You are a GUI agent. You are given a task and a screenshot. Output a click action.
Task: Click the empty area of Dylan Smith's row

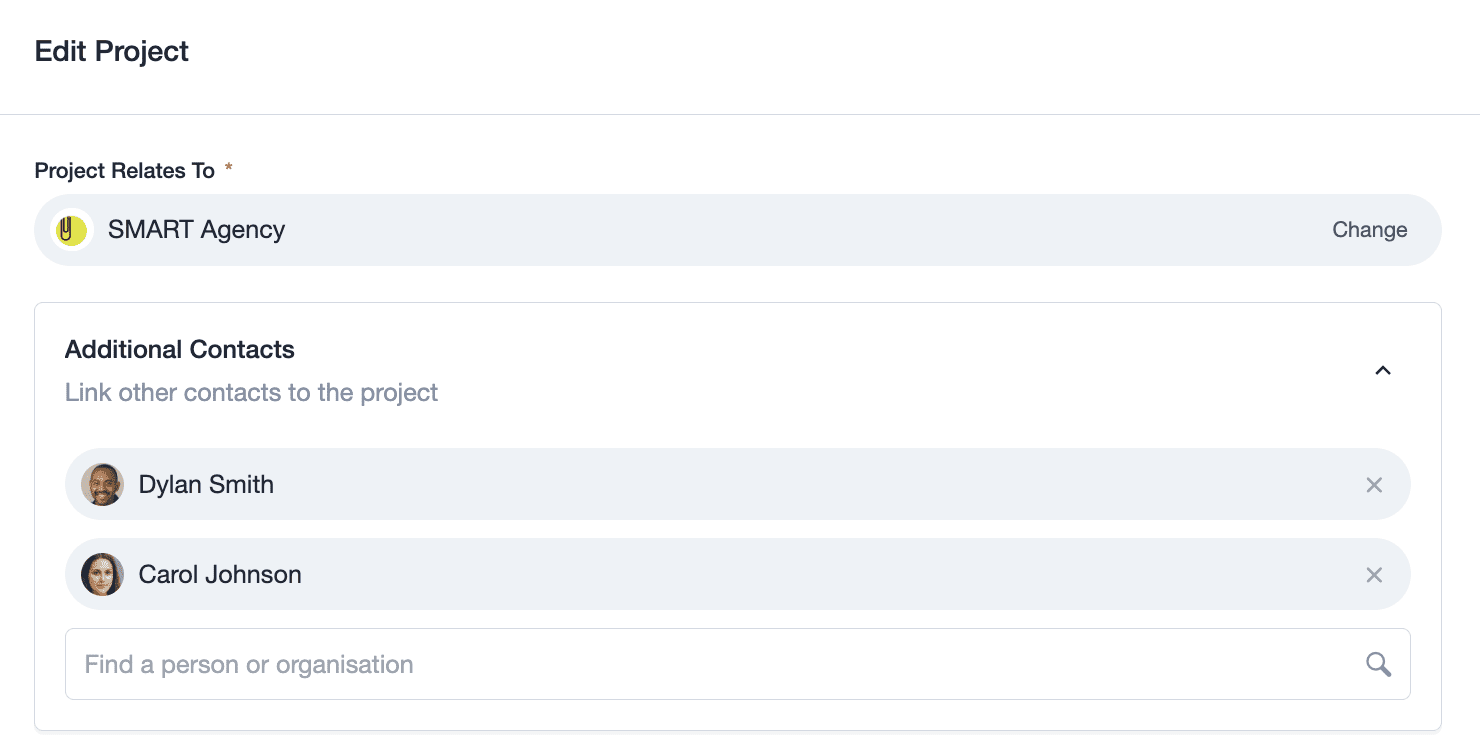(800, 484)
